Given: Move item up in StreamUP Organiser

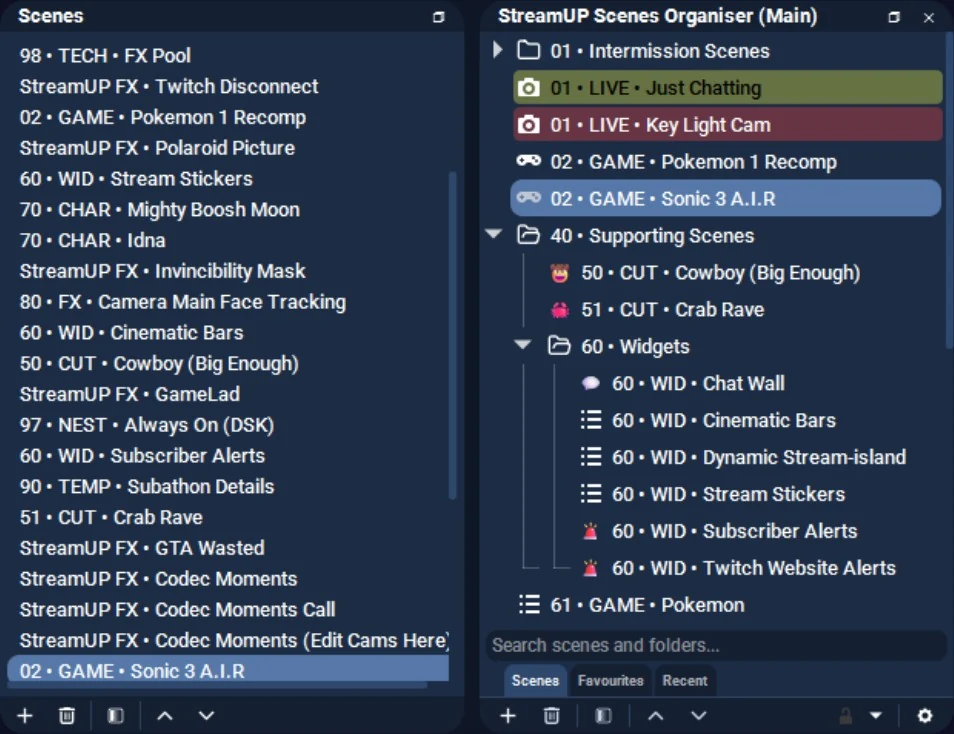Looking at the screenshot, I should (655, 716).
